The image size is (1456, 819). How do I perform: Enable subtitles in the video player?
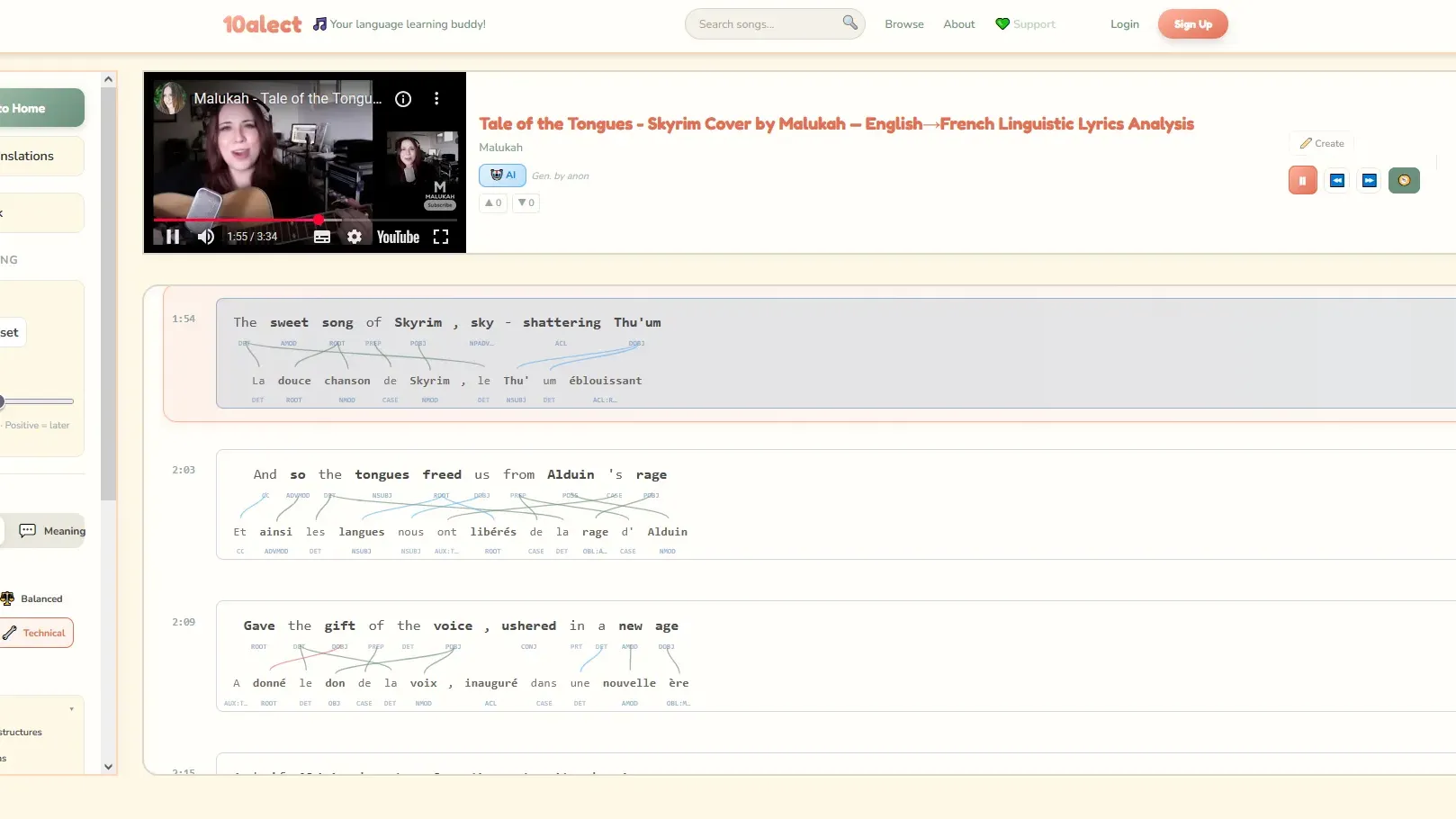coord(322,236)
